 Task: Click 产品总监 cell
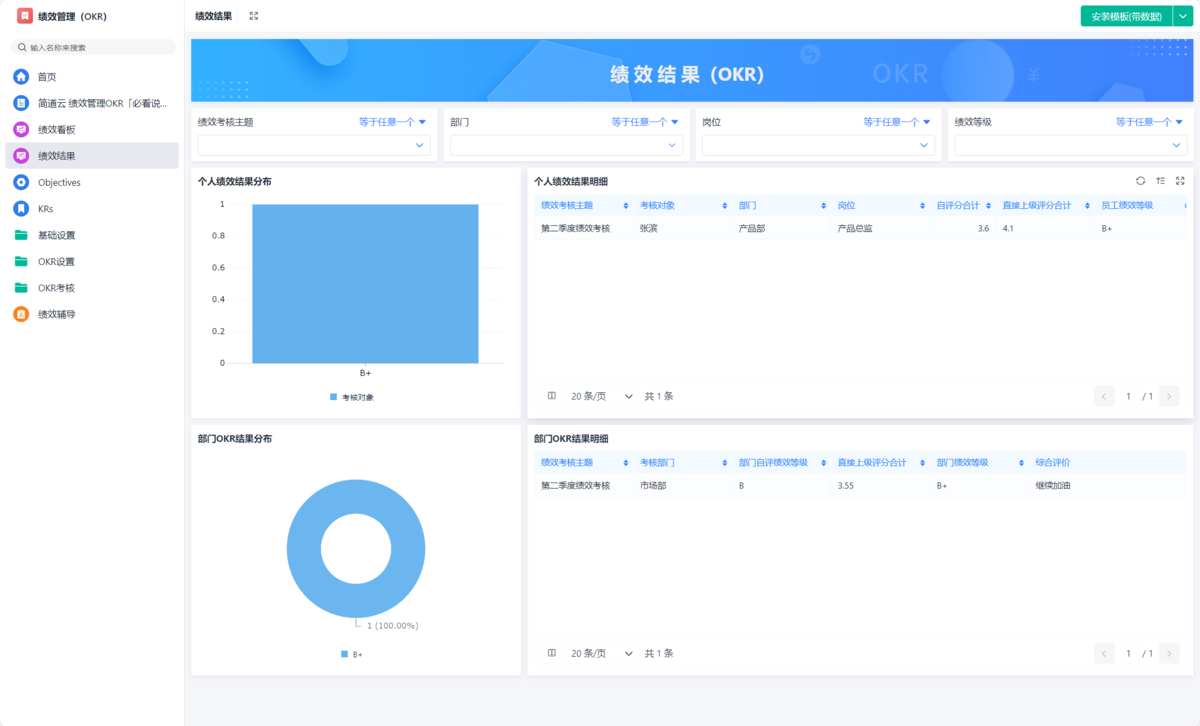tap(856, 229)
